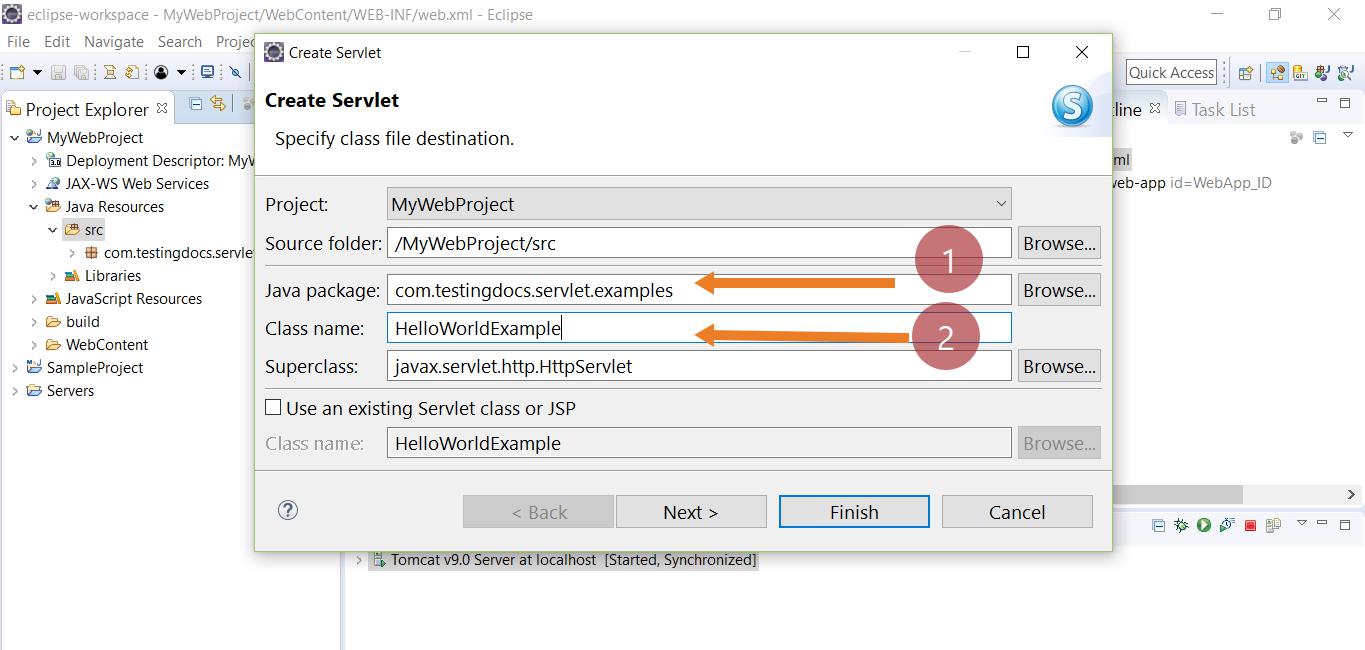The height and width of the screenshot is (650, 1365).
Task: Open the Project dropdown in Create Servlet dialog
Action: tap(1000, 203)
